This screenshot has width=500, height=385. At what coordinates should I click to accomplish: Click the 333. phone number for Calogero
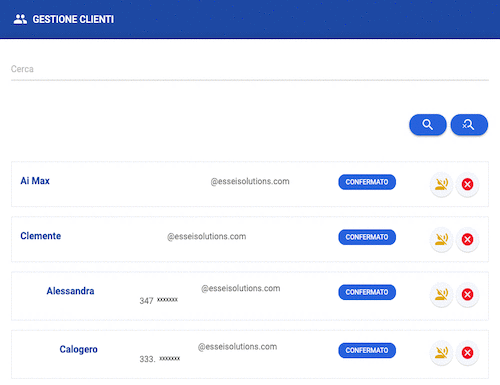pos(160,359)
